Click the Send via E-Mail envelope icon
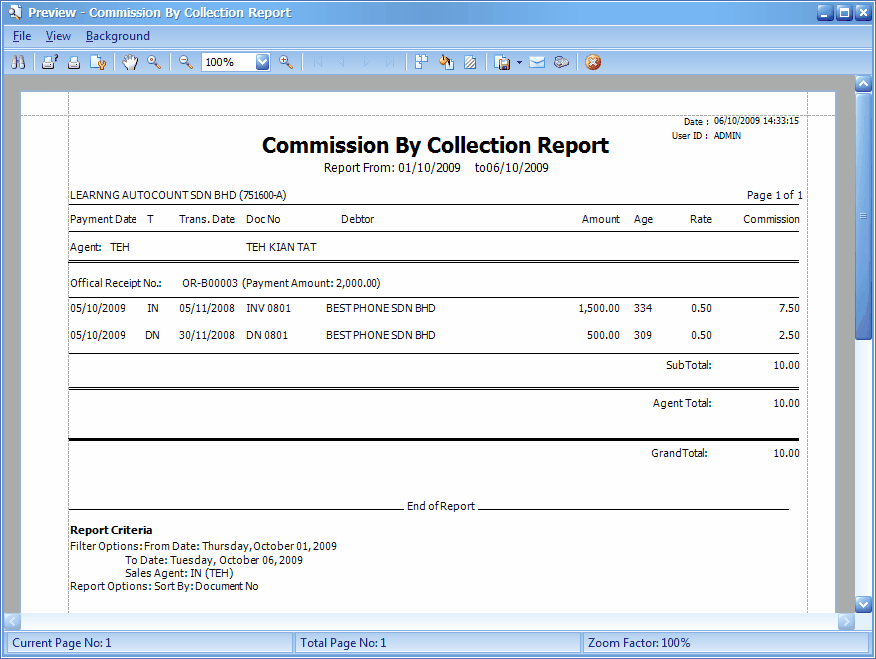The width and height of the screenshot is (876, 659). coord(537,62)
